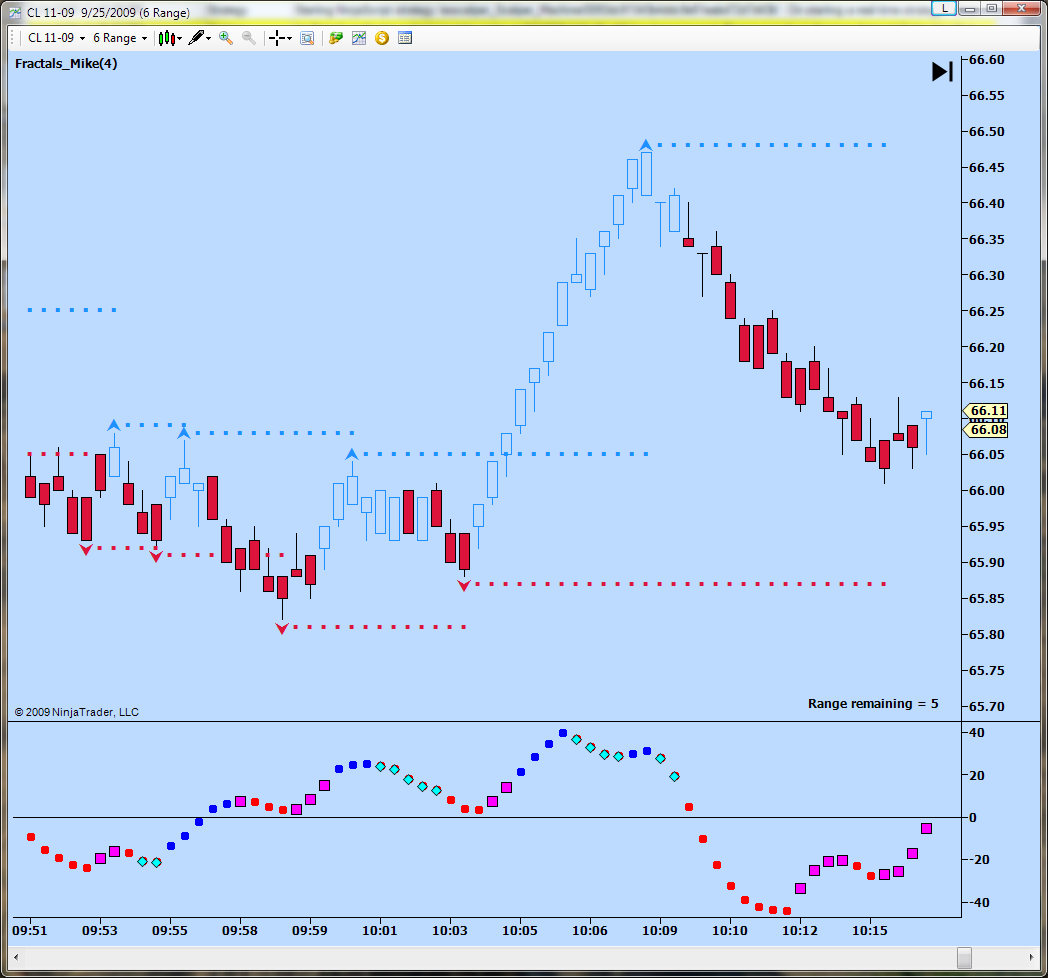
Task: Select the Fractals_Mike(4) indicator label
Action: pos(66,64)
